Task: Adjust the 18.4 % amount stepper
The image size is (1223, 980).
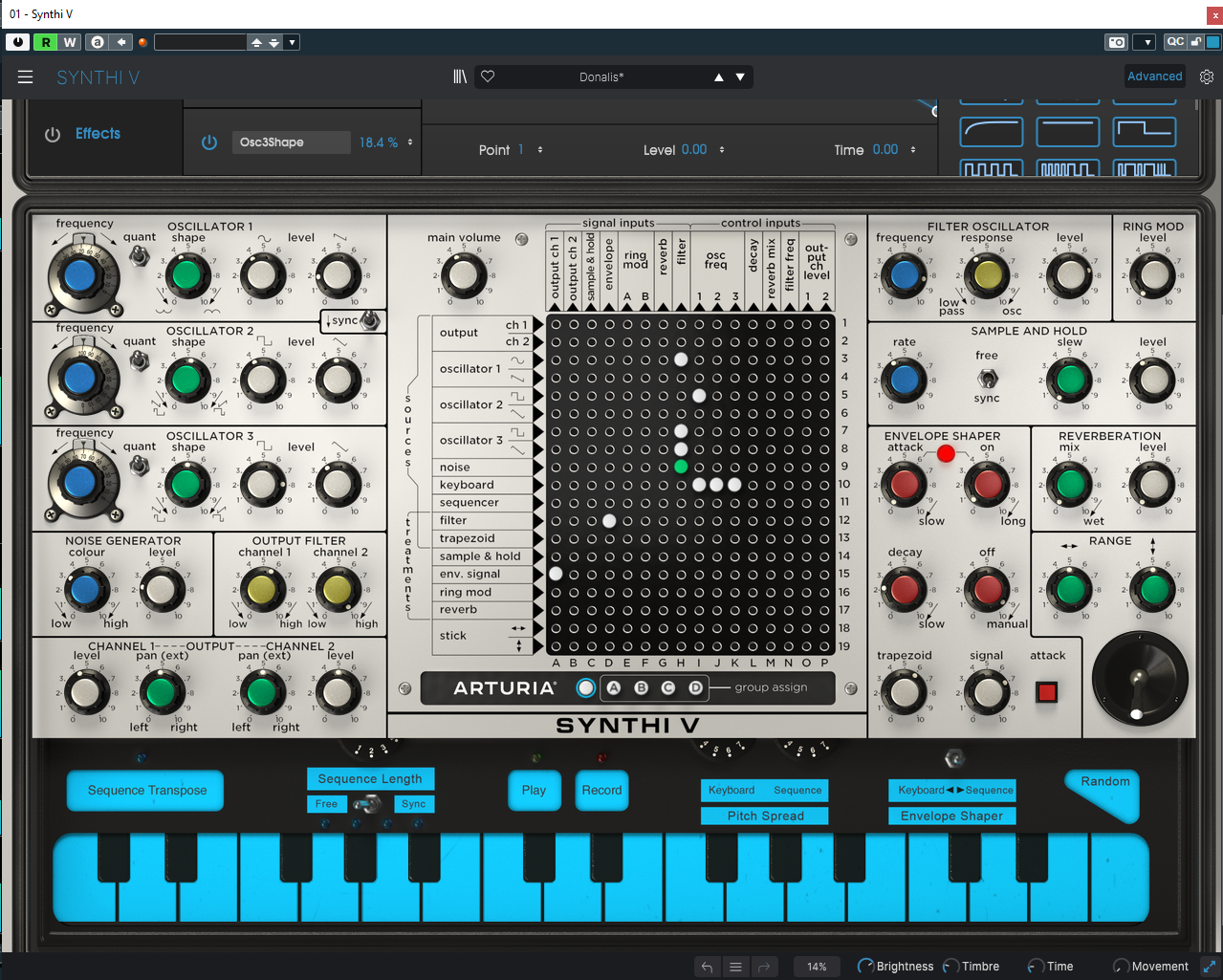Action: [x=410, y=142]
